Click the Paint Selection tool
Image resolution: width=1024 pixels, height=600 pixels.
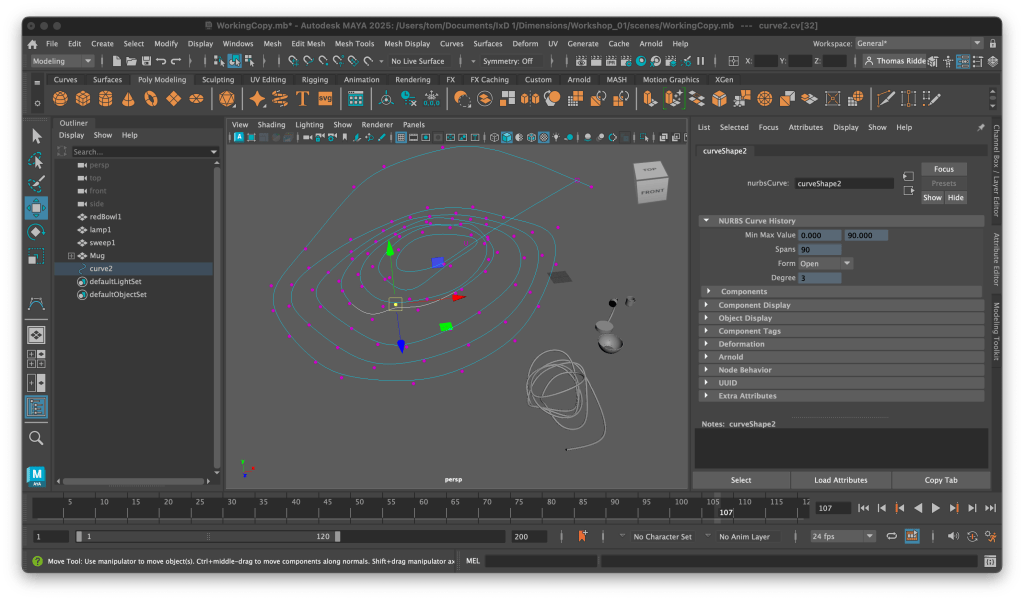36,185
